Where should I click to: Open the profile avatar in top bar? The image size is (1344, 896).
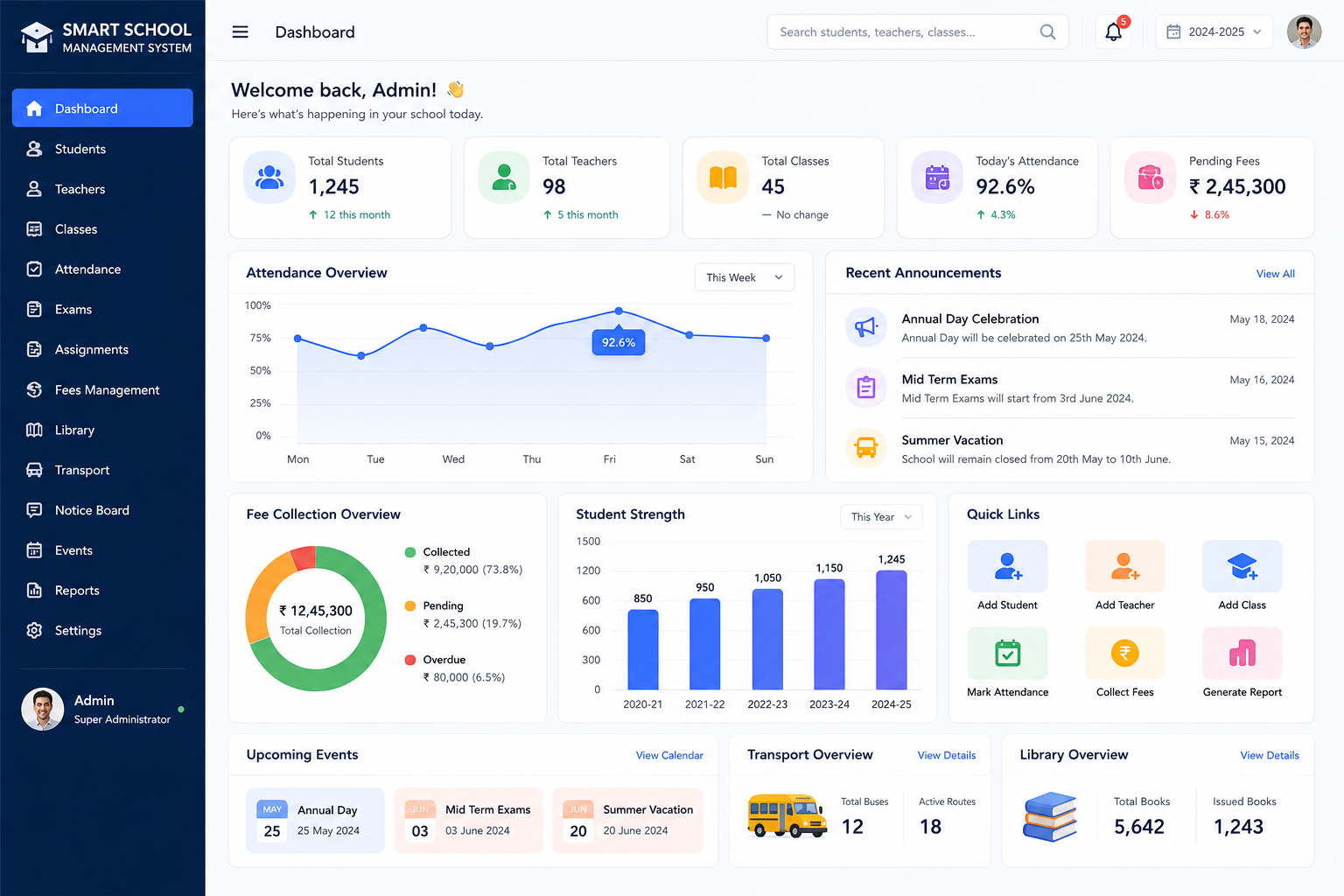click(1304, 32)
